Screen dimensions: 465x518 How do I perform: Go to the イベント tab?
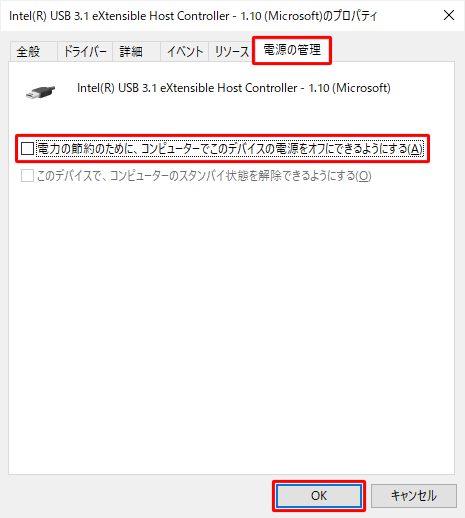click(184, 52)
